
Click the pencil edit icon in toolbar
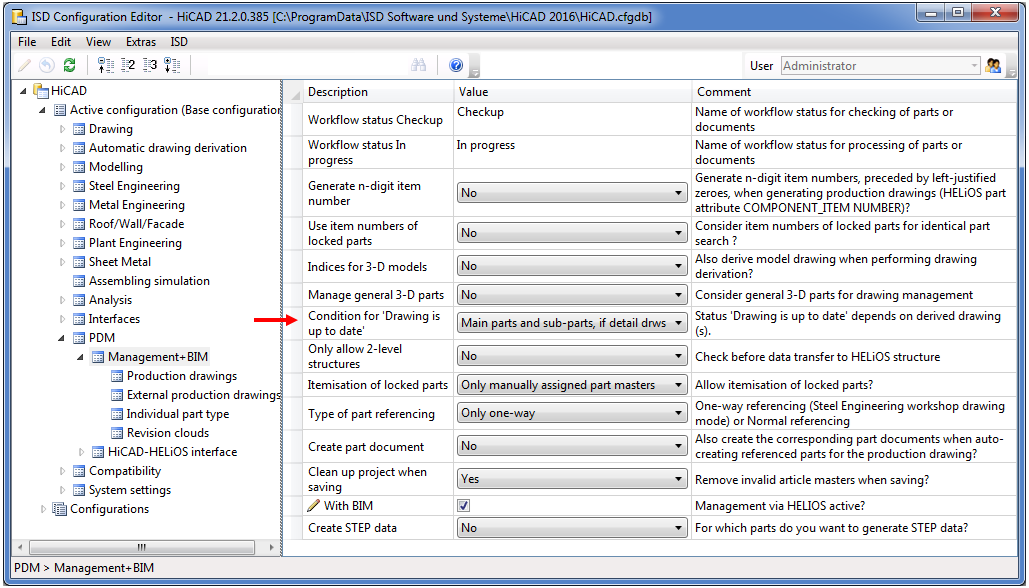point(24,65)
